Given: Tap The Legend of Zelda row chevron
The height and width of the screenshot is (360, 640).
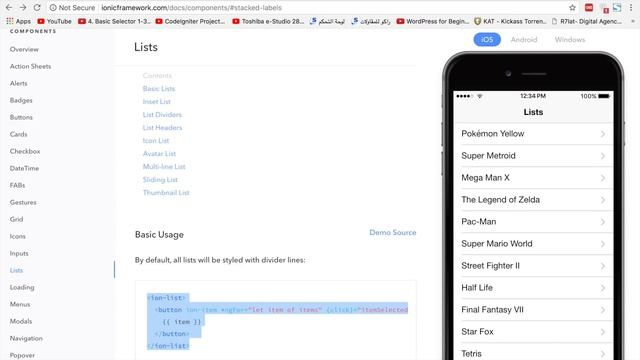Looking at the screenshot, I should [602, 200].
